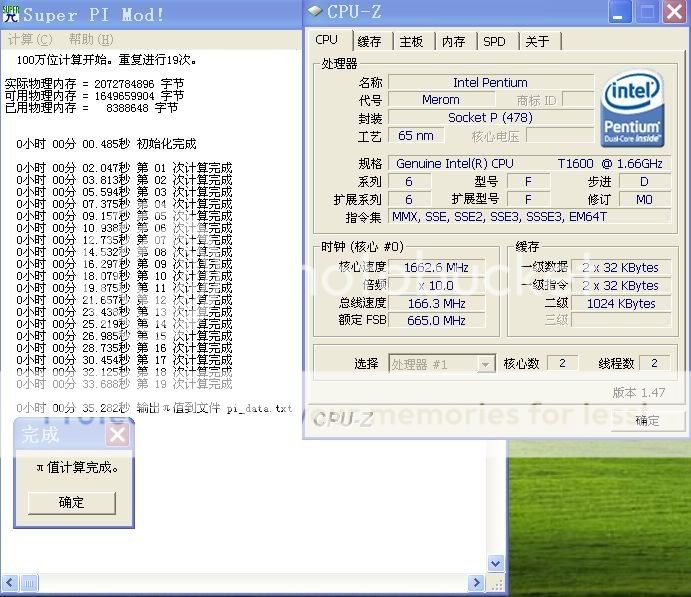Switch to the 缓存 tab

369,42
